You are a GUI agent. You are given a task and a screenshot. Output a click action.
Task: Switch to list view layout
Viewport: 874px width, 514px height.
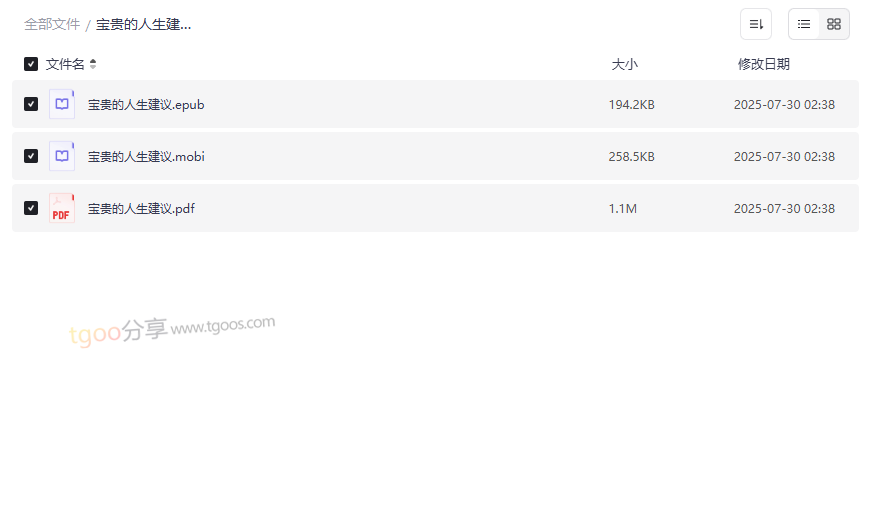(804, 24)
